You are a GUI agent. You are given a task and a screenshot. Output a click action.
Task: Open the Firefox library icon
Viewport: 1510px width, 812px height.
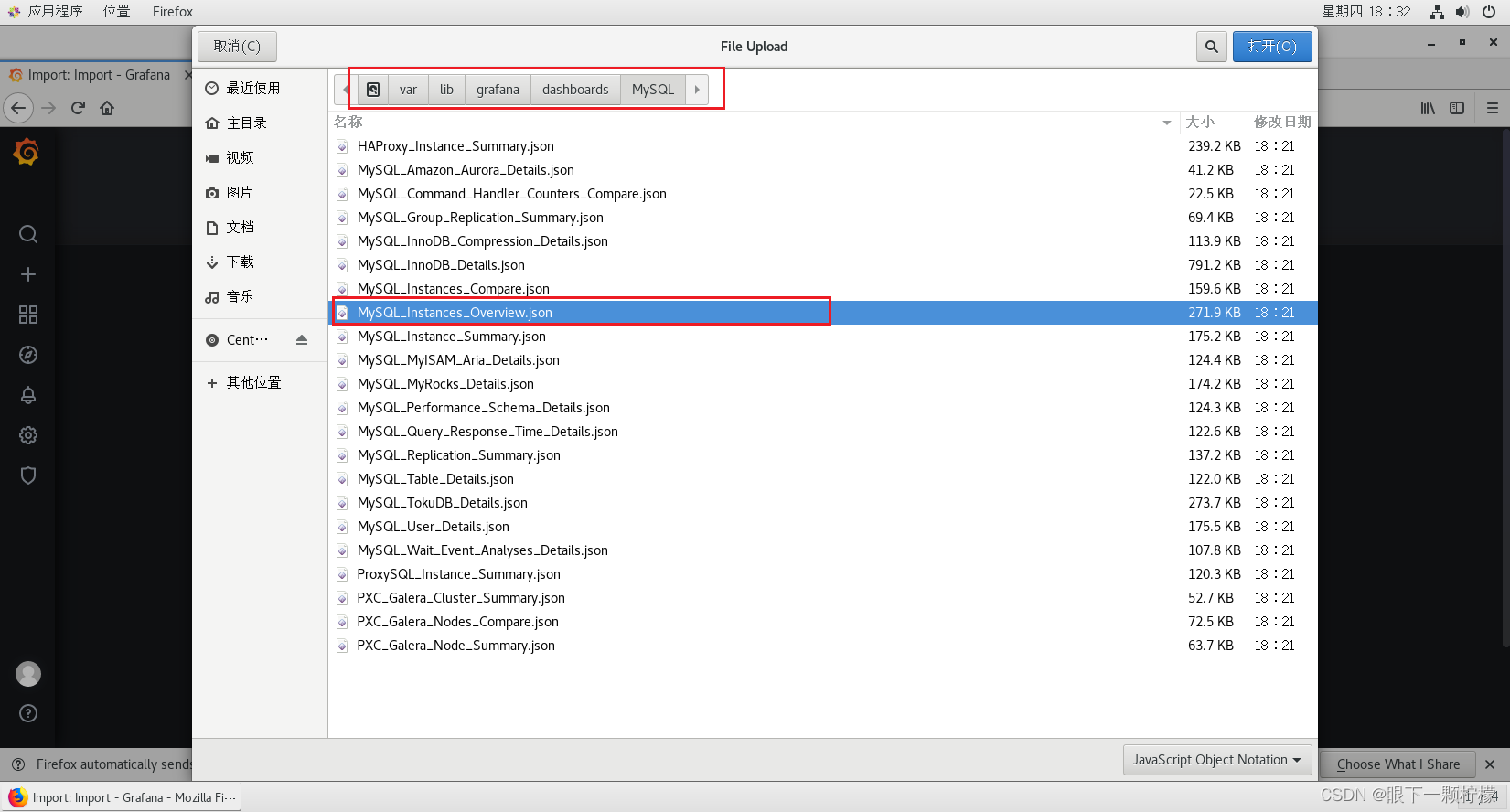[1428, 108]
